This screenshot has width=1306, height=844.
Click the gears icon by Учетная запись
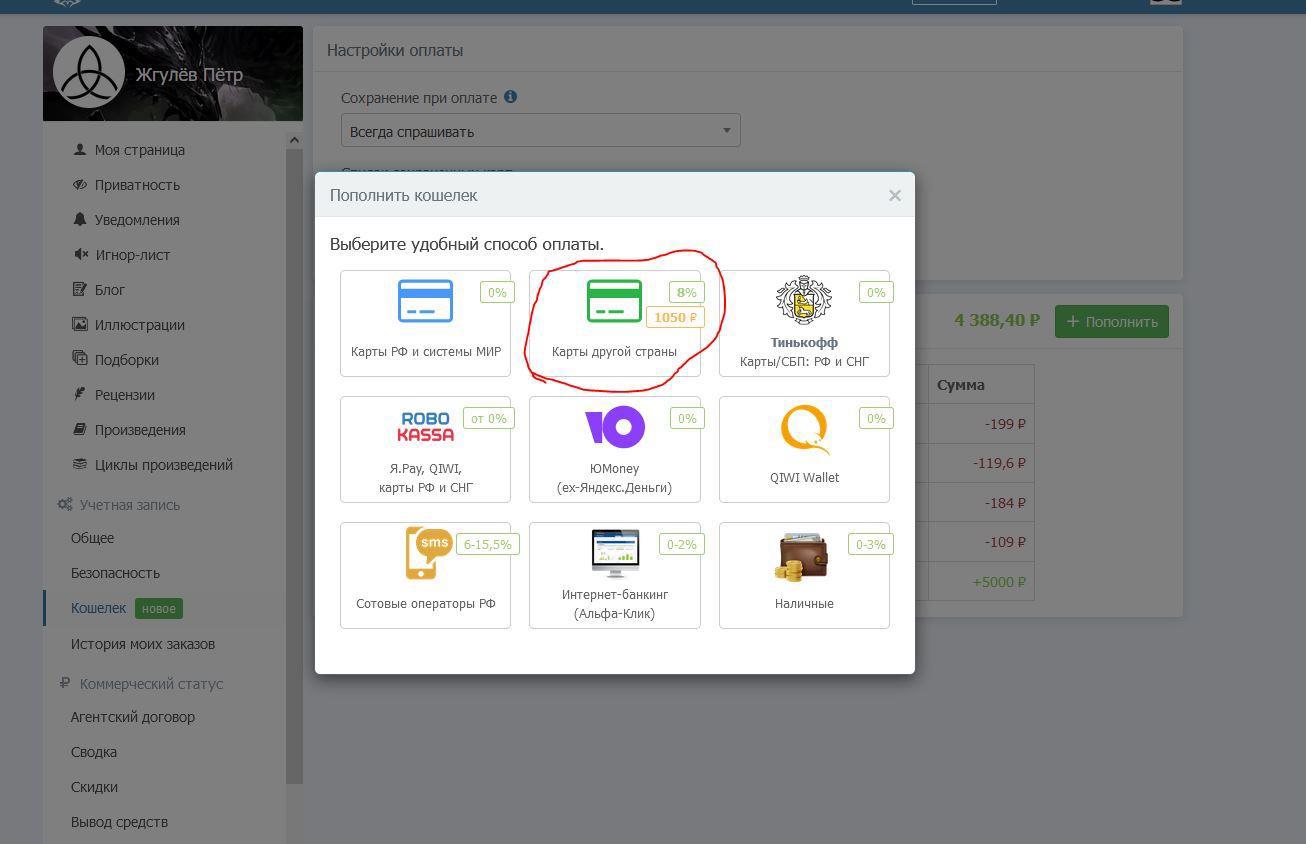pyautogui.click(x=65, y=505)
